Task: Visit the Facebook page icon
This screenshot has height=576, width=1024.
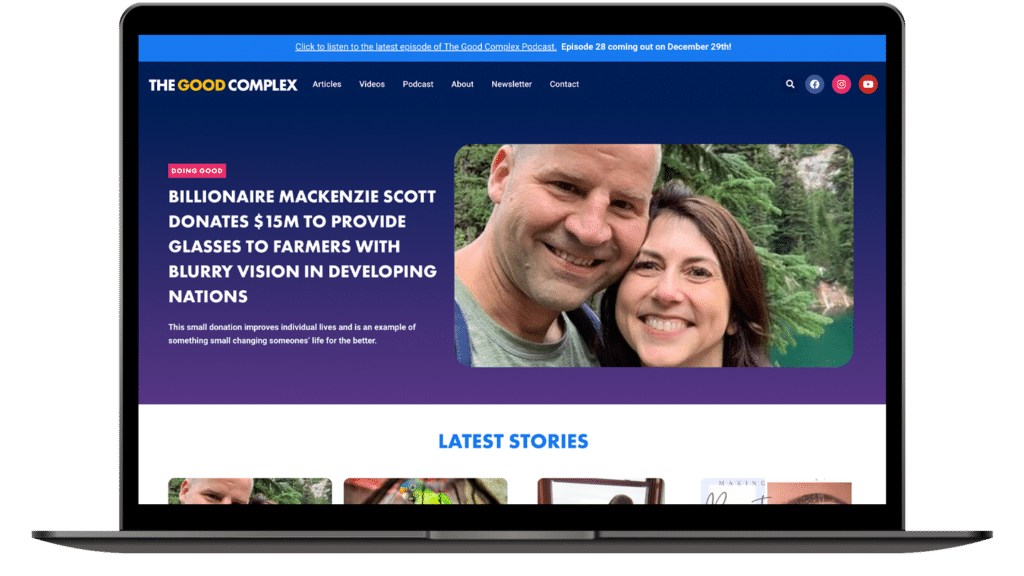Action: 814,84
